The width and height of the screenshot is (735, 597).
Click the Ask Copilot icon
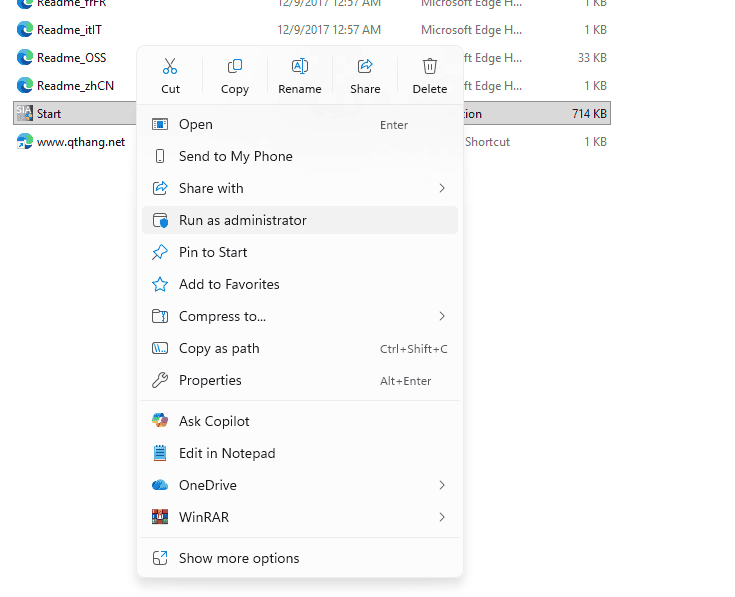coord(159,421)
